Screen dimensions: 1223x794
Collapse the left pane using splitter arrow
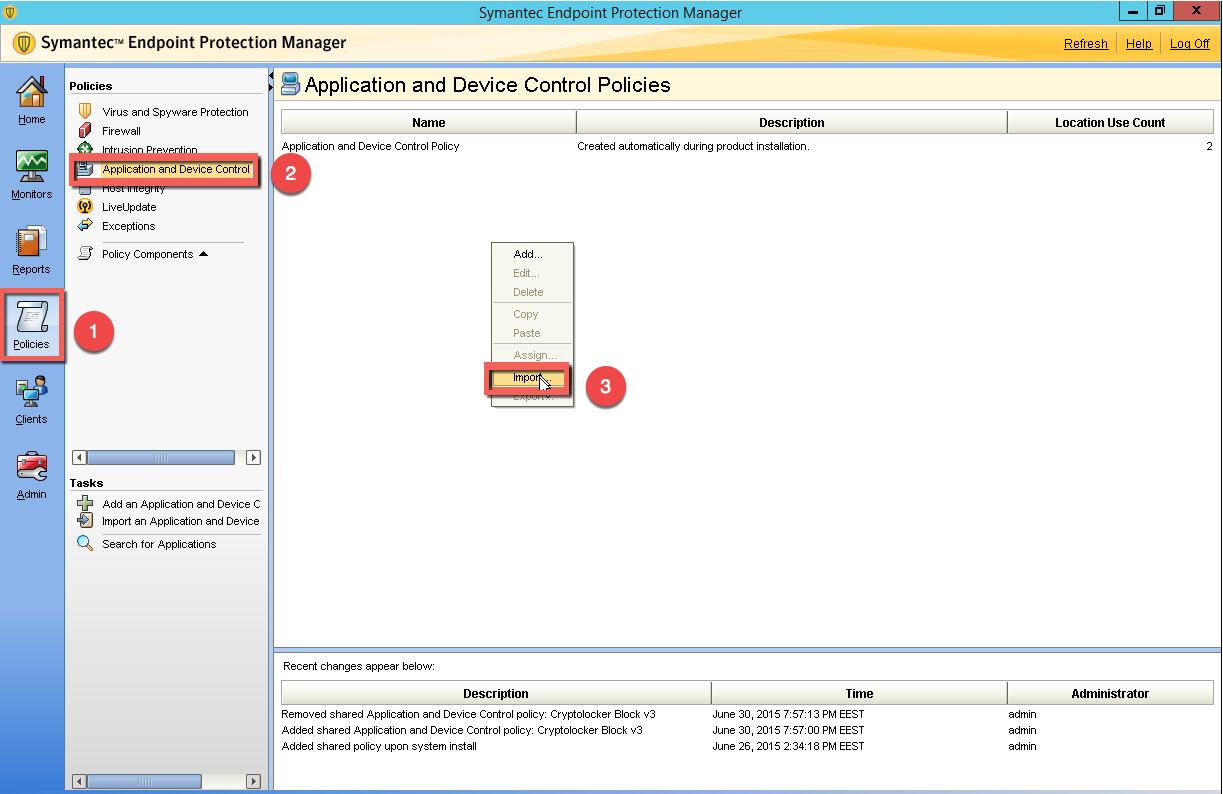click(x=271, y=76)
